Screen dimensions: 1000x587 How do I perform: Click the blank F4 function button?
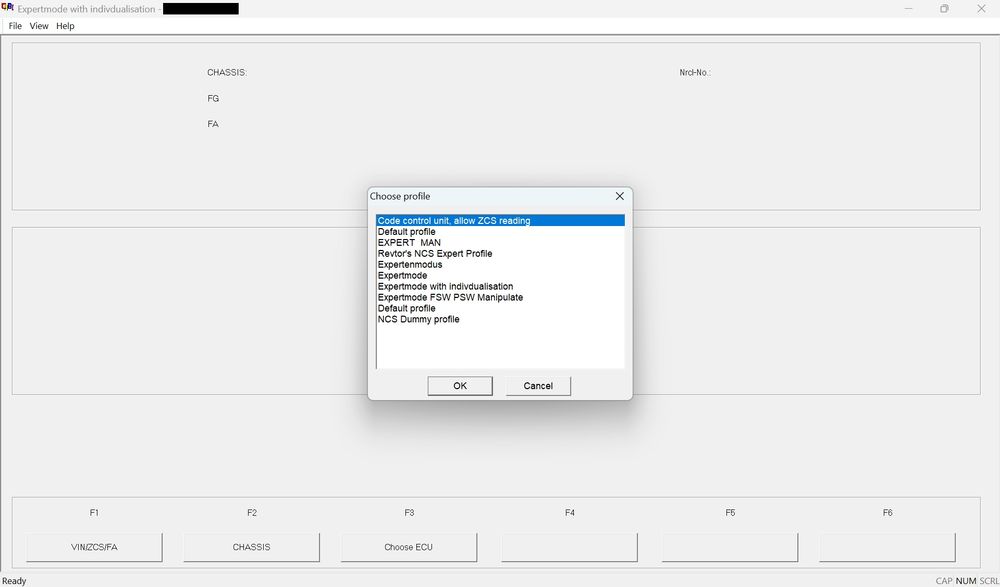pos(570,547)
